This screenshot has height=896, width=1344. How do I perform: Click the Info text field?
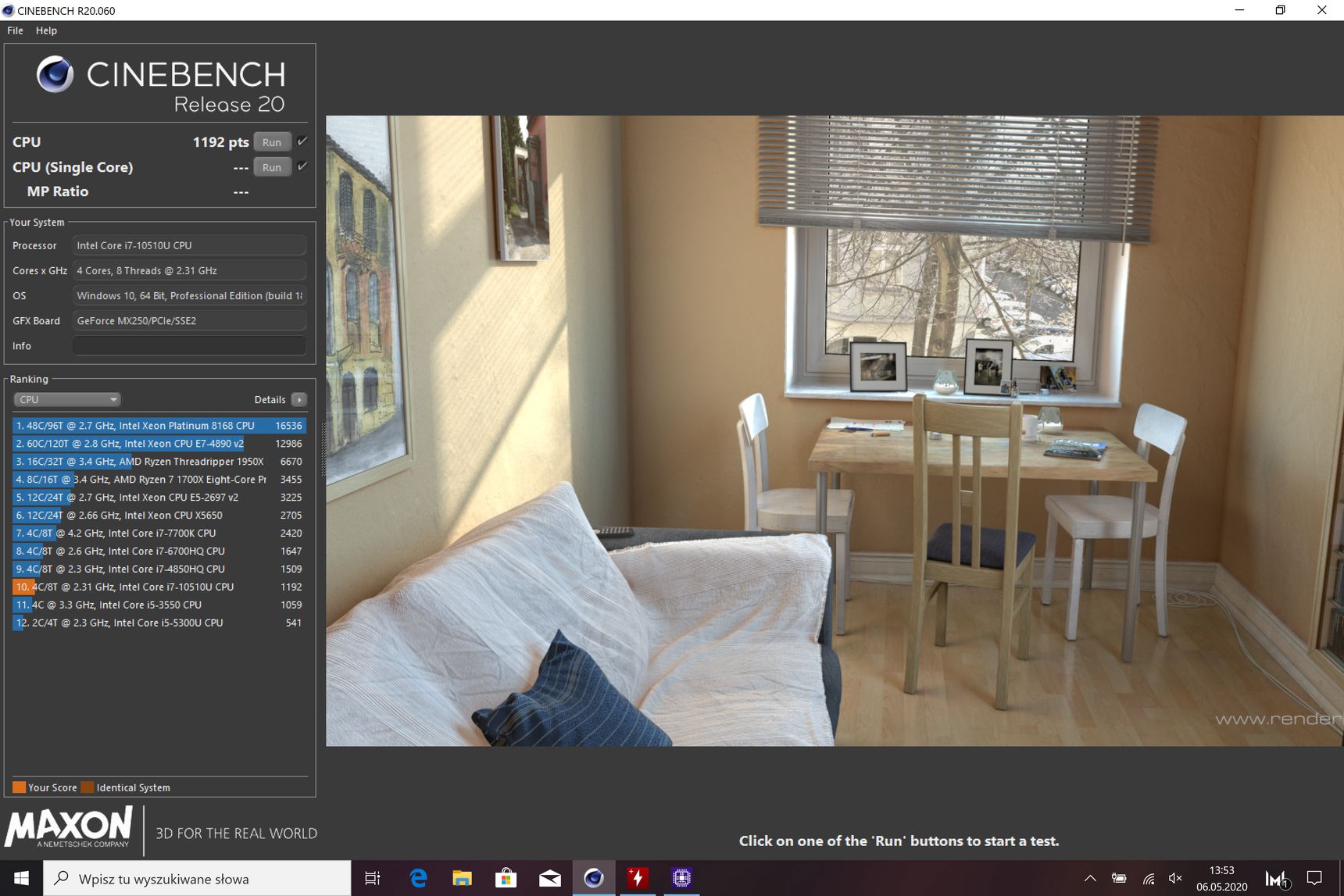coord(188,345)
